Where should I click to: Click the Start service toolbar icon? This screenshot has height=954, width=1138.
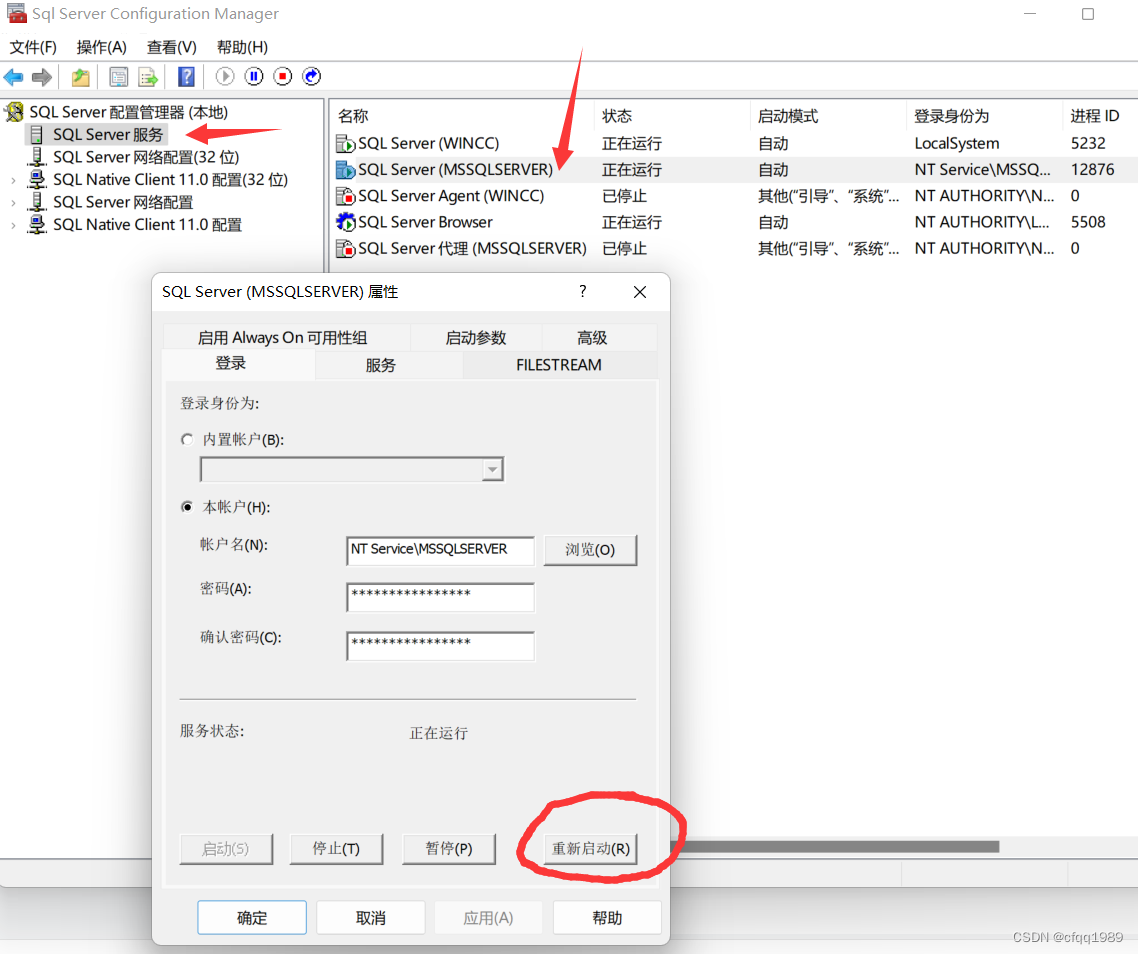(x=225, y=76)
